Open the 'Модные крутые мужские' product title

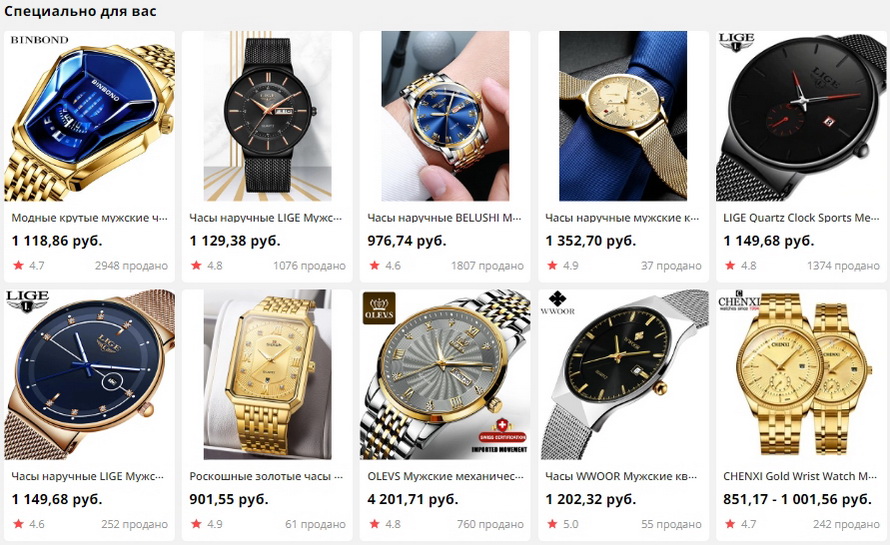point(90,218)
